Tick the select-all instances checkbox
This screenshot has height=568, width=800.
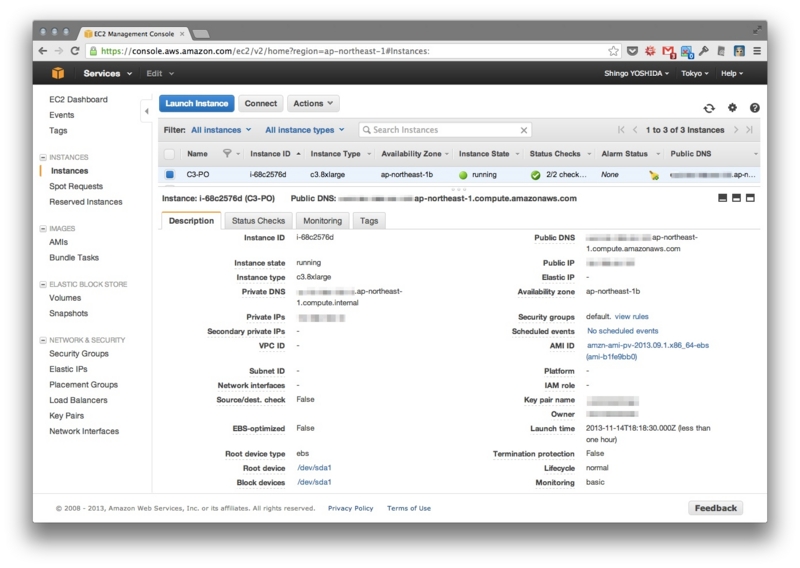[x=169, y=153]
